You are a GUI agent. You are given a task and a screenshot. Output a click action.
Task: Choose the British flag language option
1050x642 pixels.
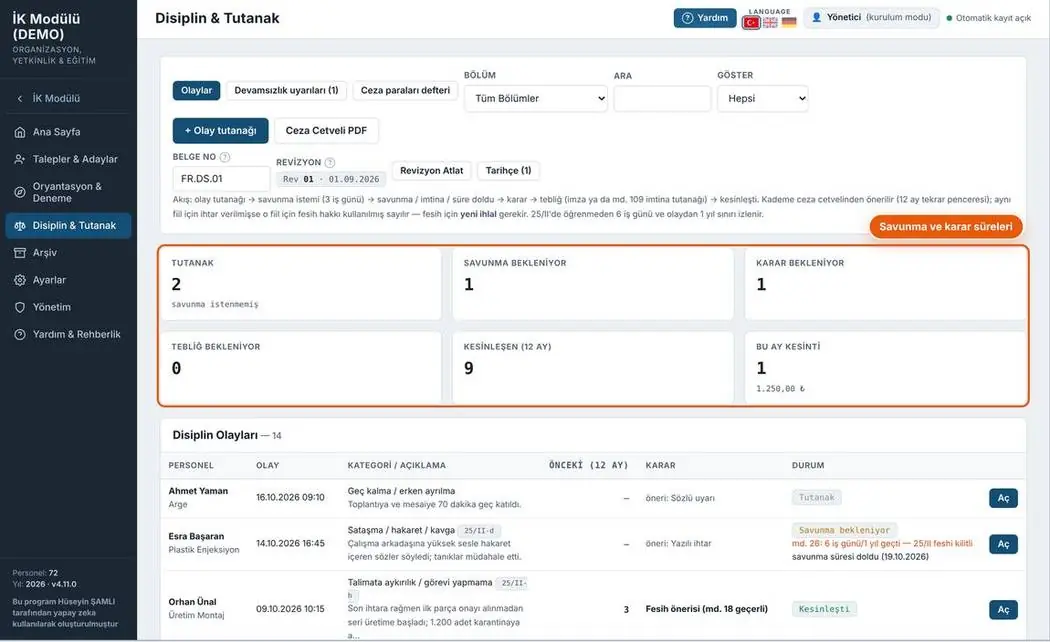click(x=771, y=22)
